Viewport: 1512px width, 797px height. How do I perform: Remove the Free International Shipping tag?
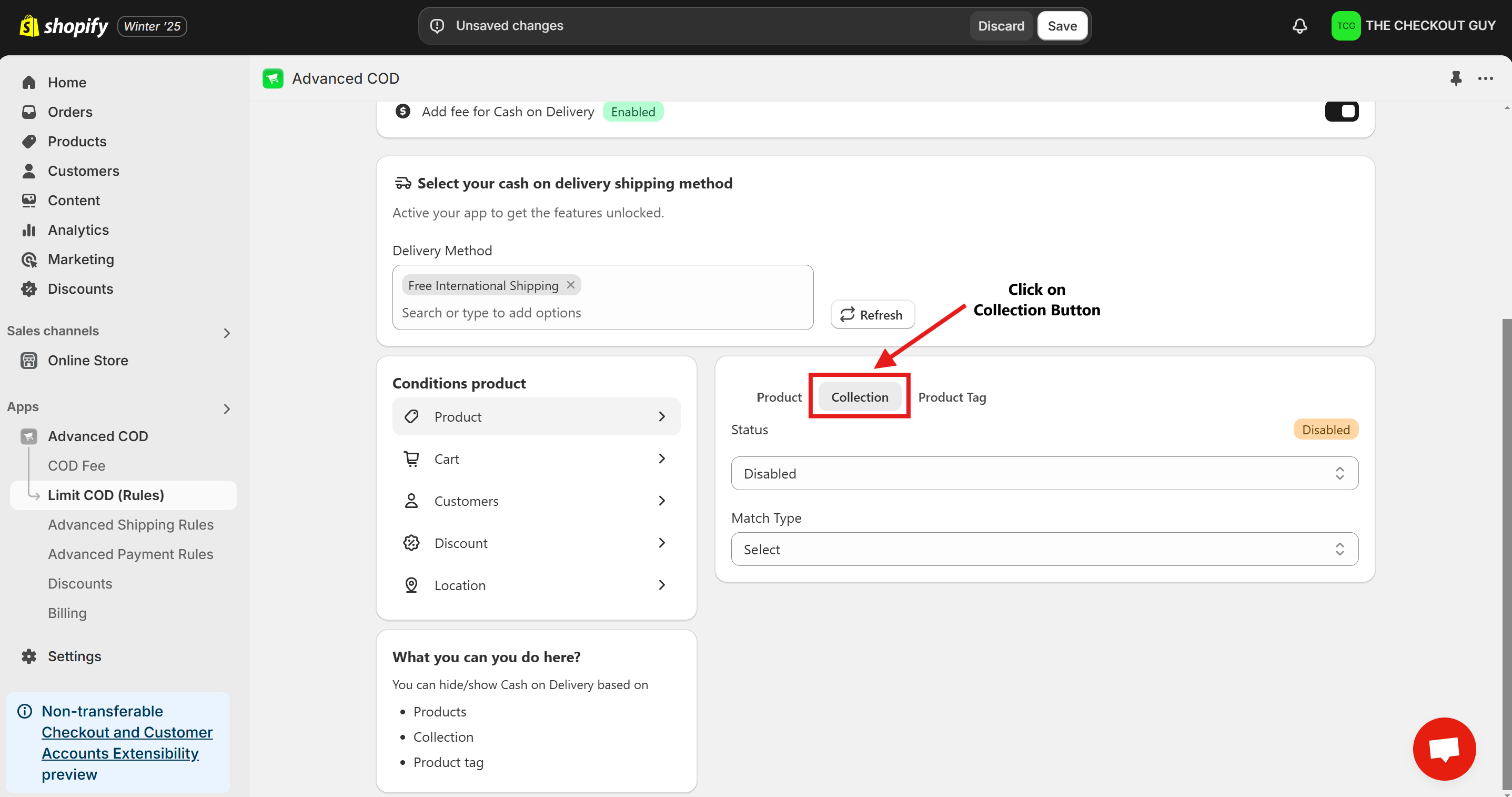(570, 285)
